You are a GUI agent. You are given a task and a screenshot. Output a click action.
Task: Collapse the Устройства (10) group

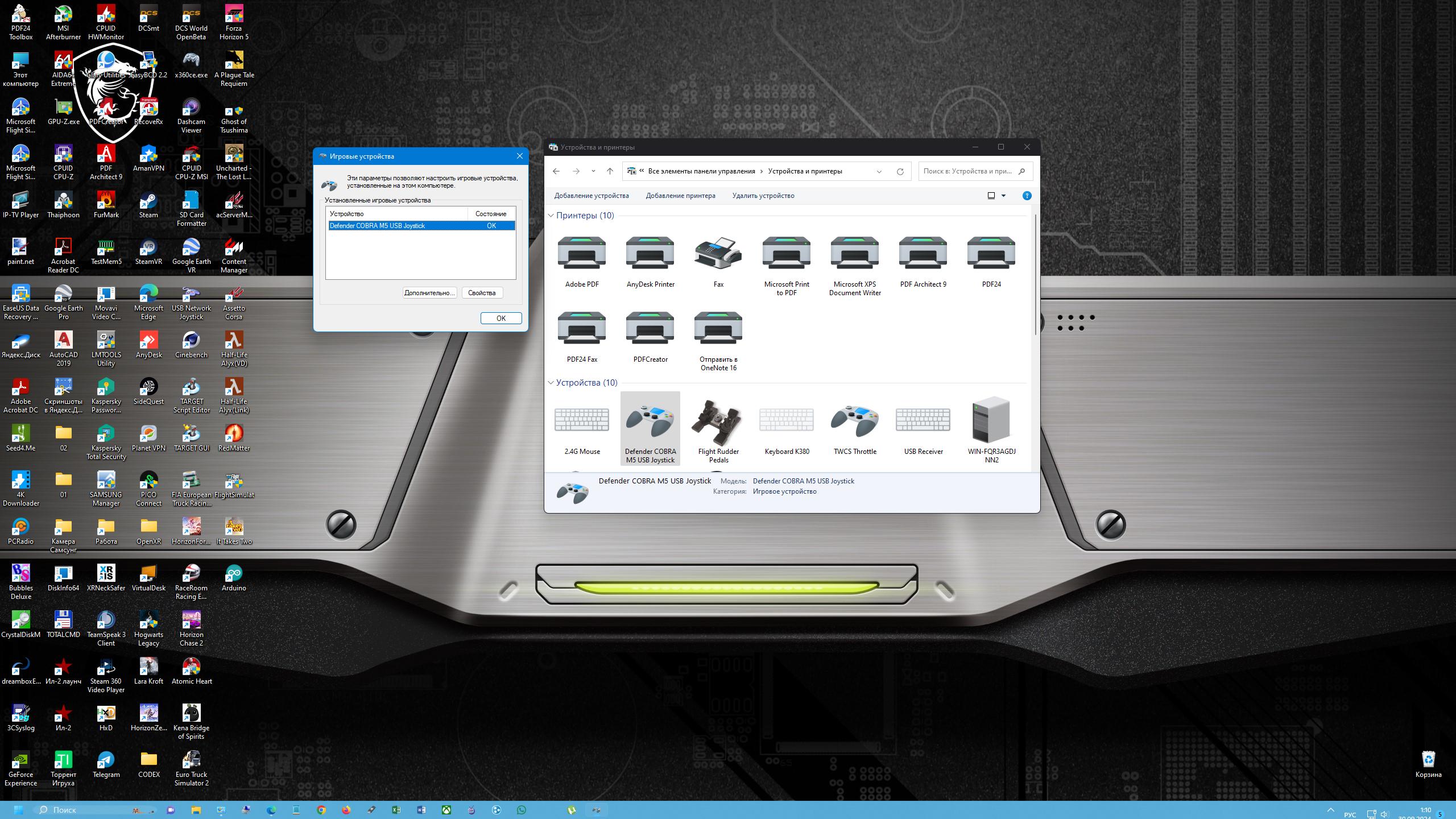pos(551,383)
